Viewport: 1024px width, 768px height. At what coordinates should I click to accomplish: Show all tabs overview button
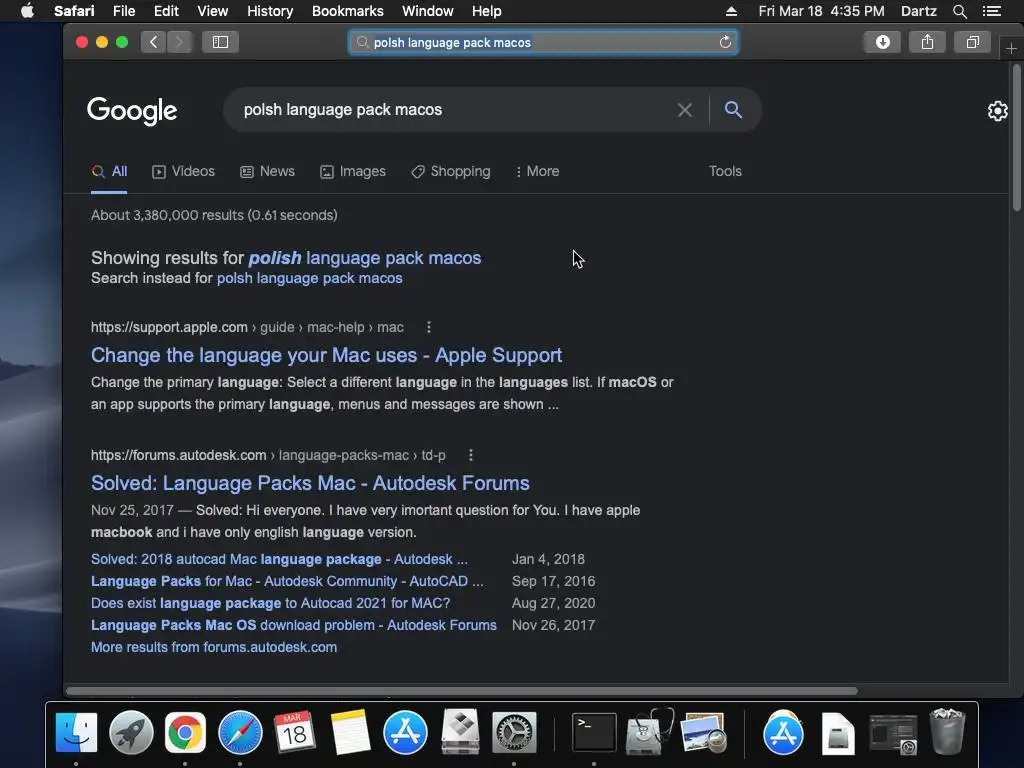[972, 42]
